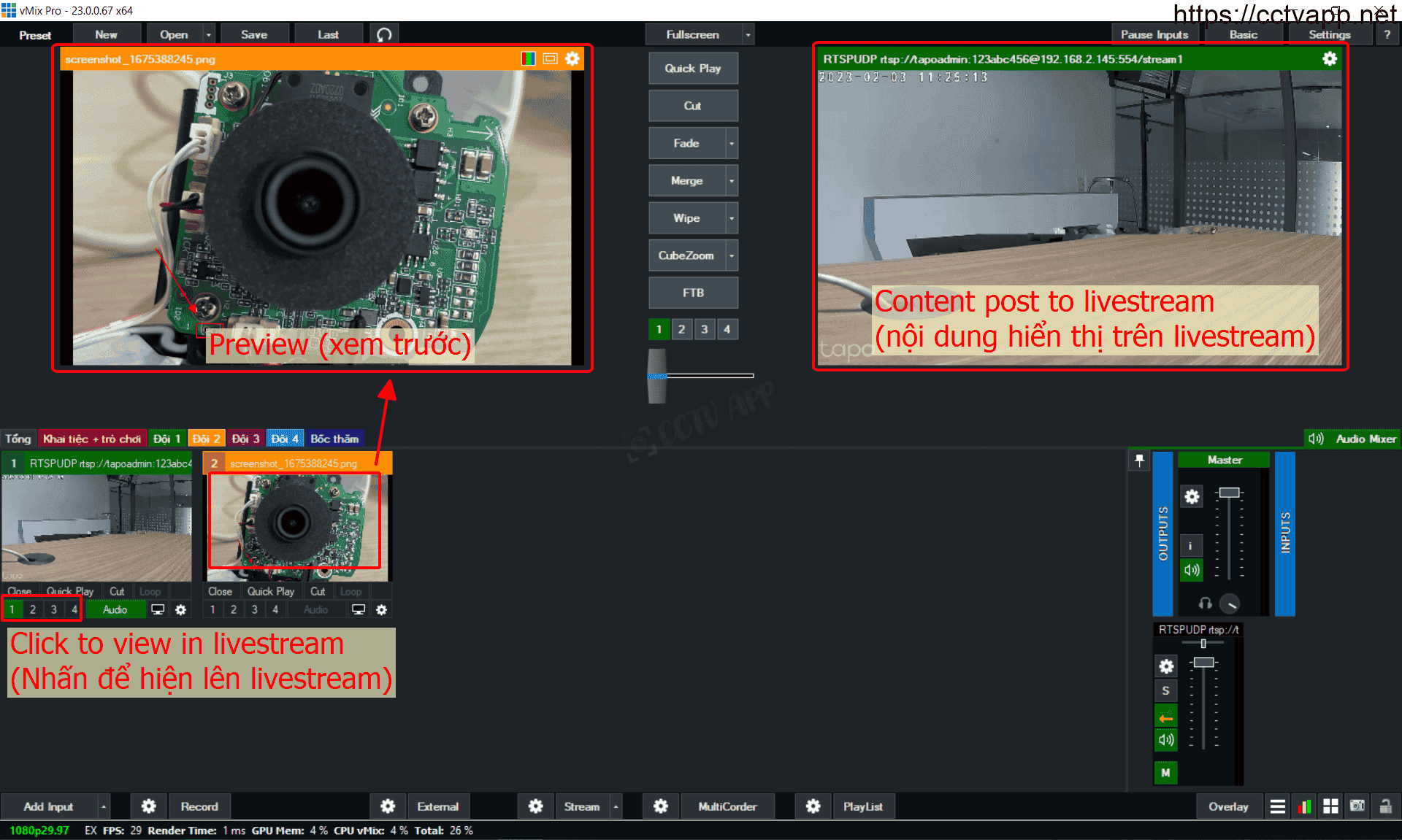Switch to the Bốc thăm tab

(334, 439)
